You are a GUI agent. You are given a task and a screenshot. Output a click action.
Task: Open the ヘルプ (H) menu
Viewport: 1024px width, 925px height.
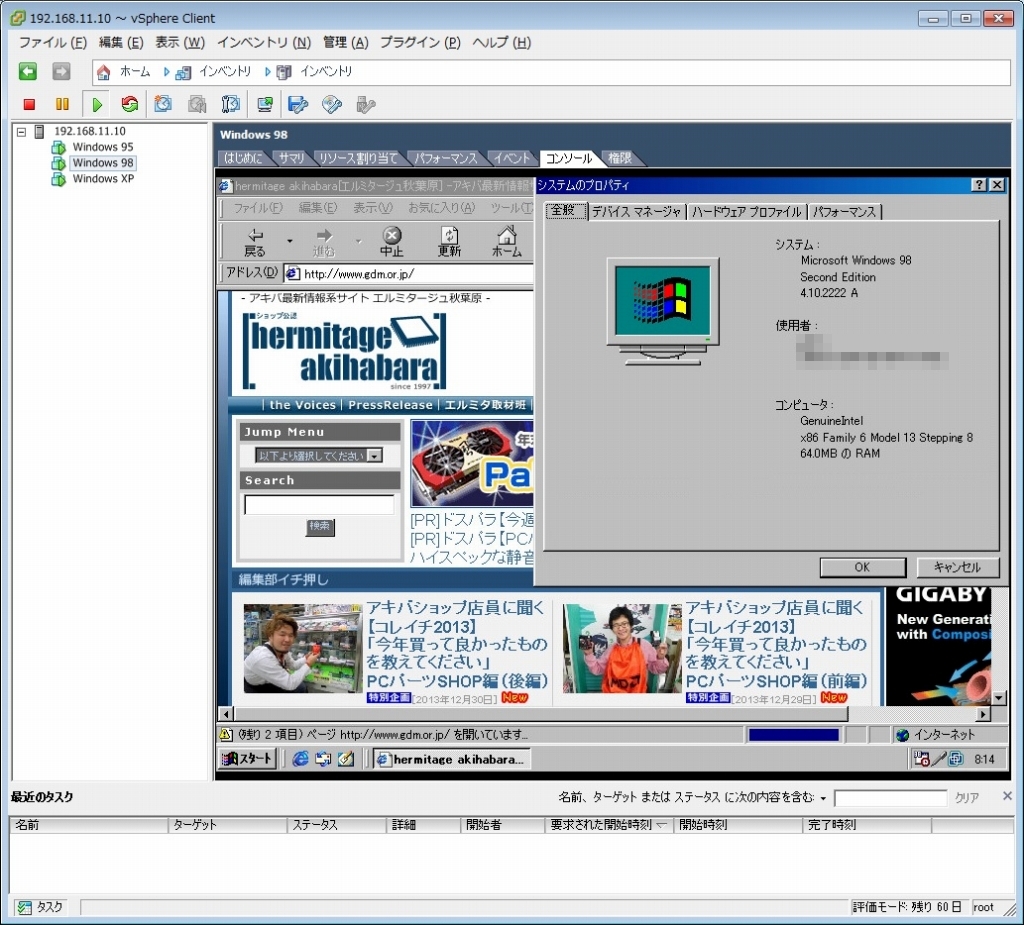point(502,42)
